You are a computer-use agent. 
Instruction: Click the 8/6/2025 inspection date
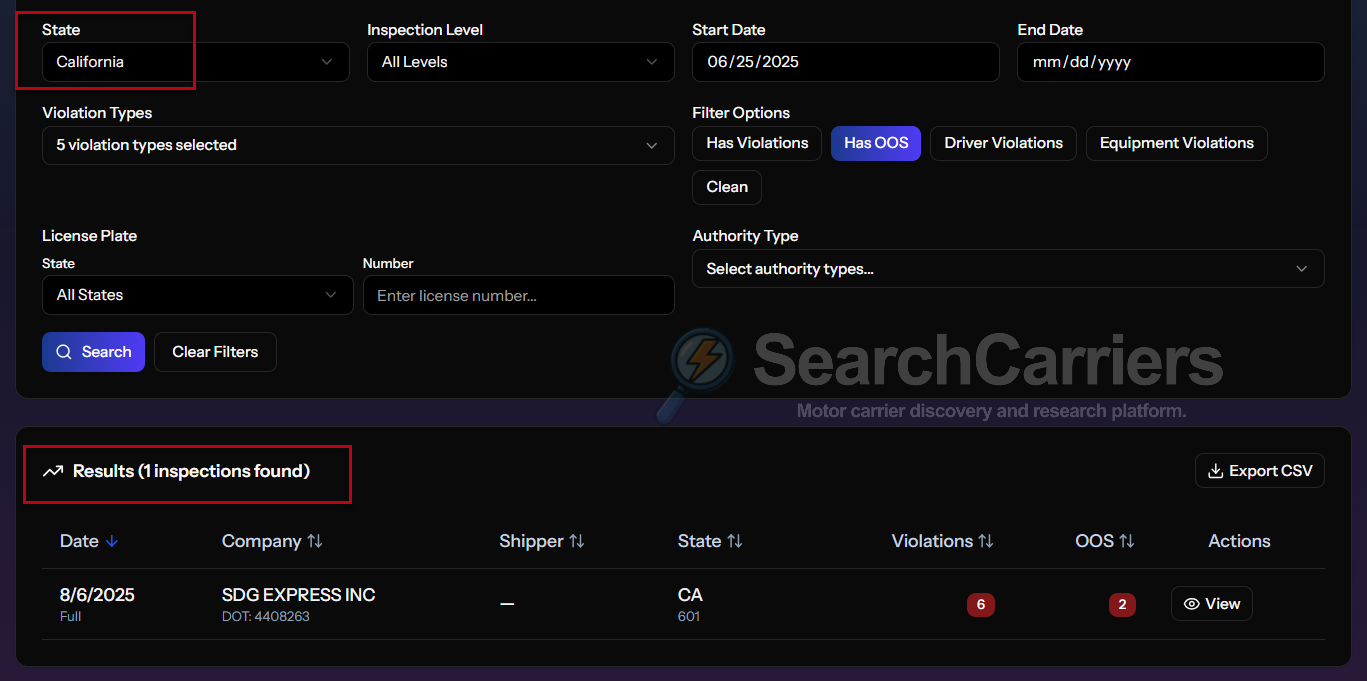[x=97, y=595]
